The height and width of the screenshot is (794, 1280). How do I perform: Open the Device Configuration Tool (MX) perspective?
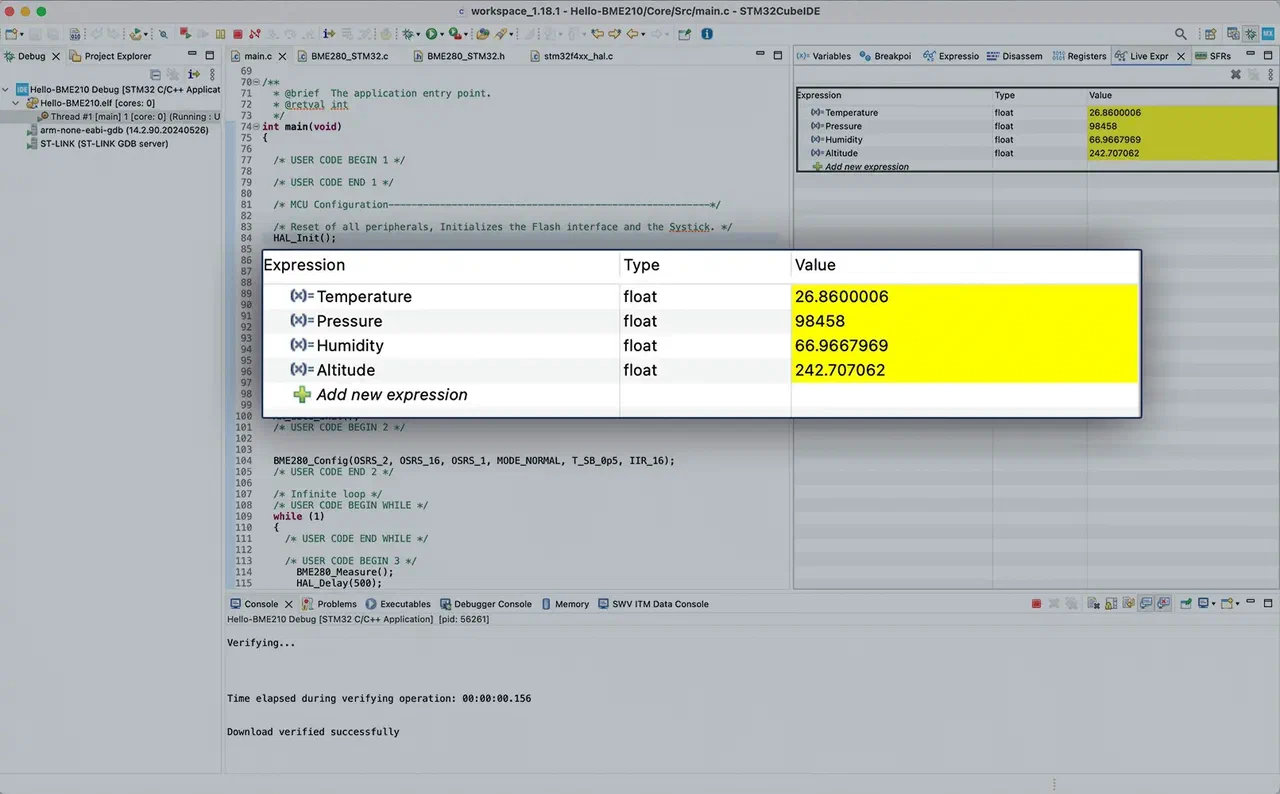(x=1268, y=34)
